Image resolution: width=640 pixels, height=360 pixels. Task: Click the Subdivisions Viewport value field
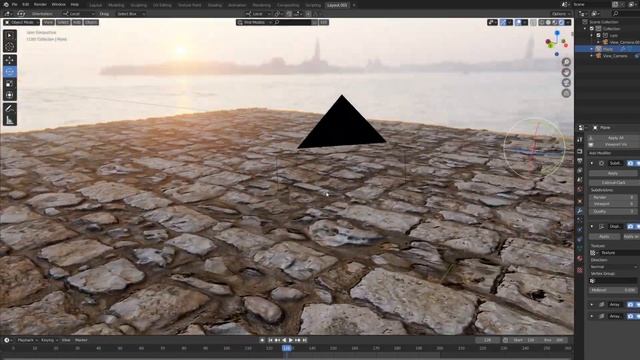pyautogui.click(x=613, y=204)
